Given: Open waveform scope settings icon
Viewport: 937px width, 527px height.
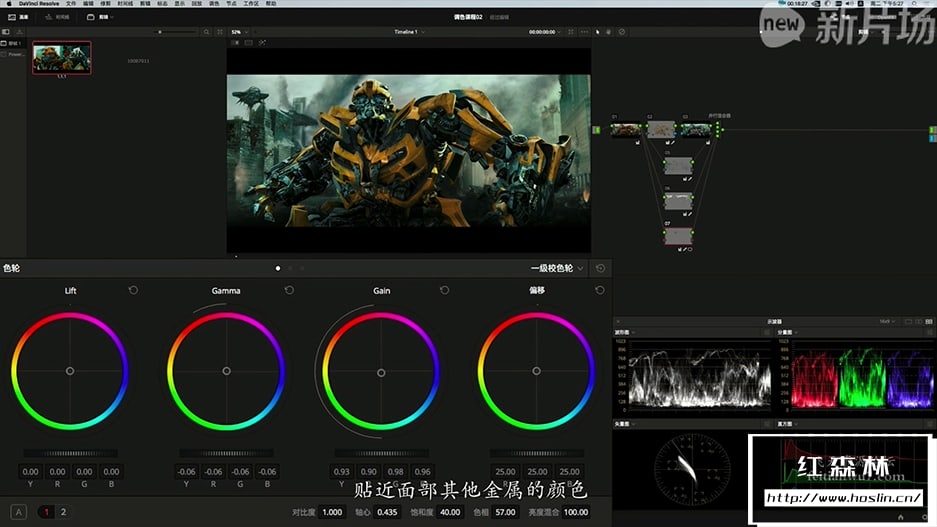Looking at the screenshot, I should point(767,332).
